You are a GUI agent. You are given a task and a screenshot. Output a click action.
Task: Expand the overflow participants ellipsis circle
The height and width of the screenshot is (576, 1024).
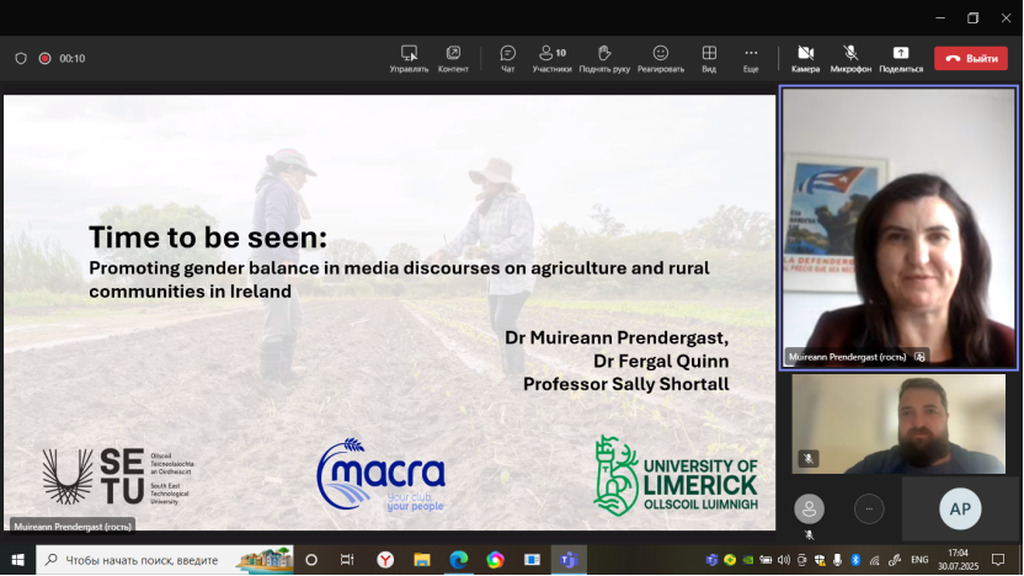868,509
